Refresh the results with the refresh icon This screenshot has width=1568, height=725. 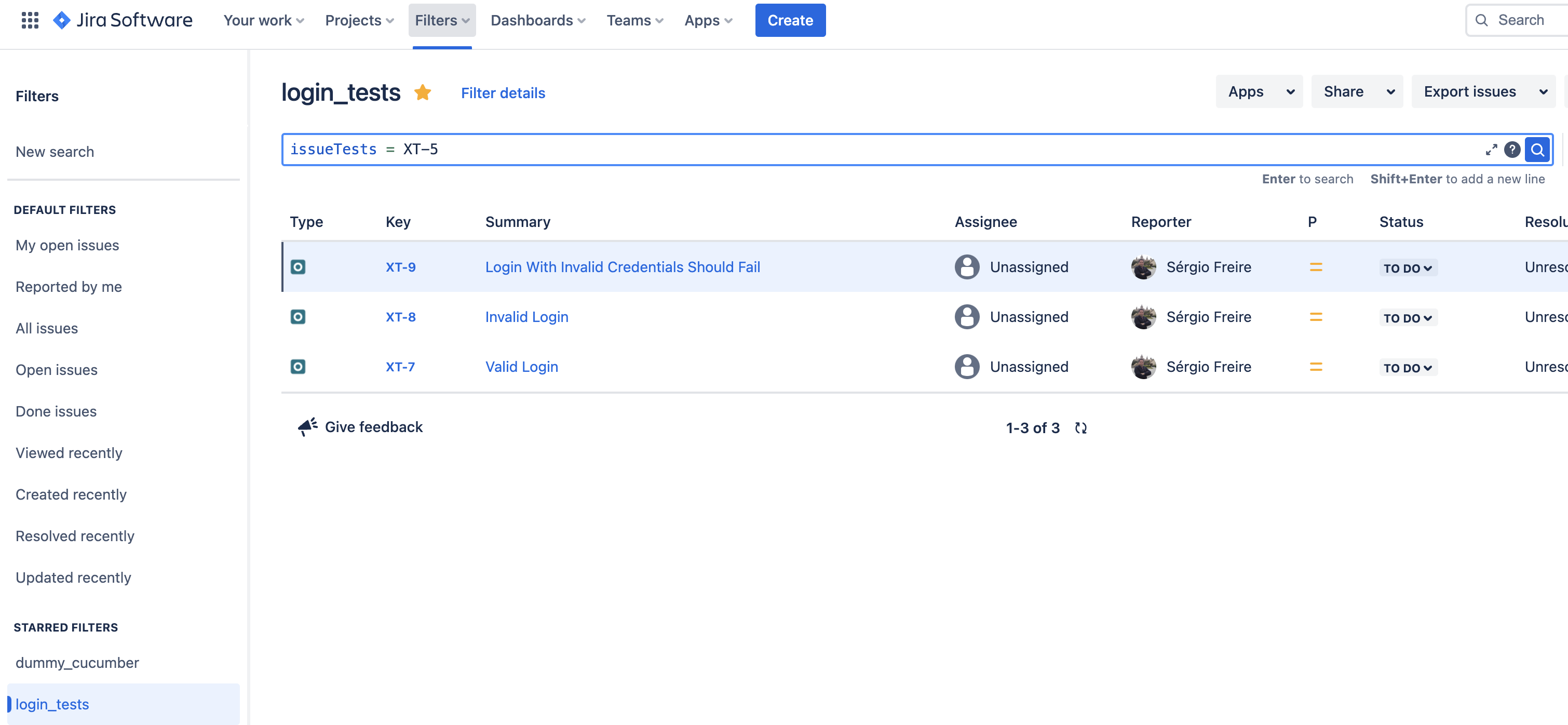click(x=1080, y=428)
